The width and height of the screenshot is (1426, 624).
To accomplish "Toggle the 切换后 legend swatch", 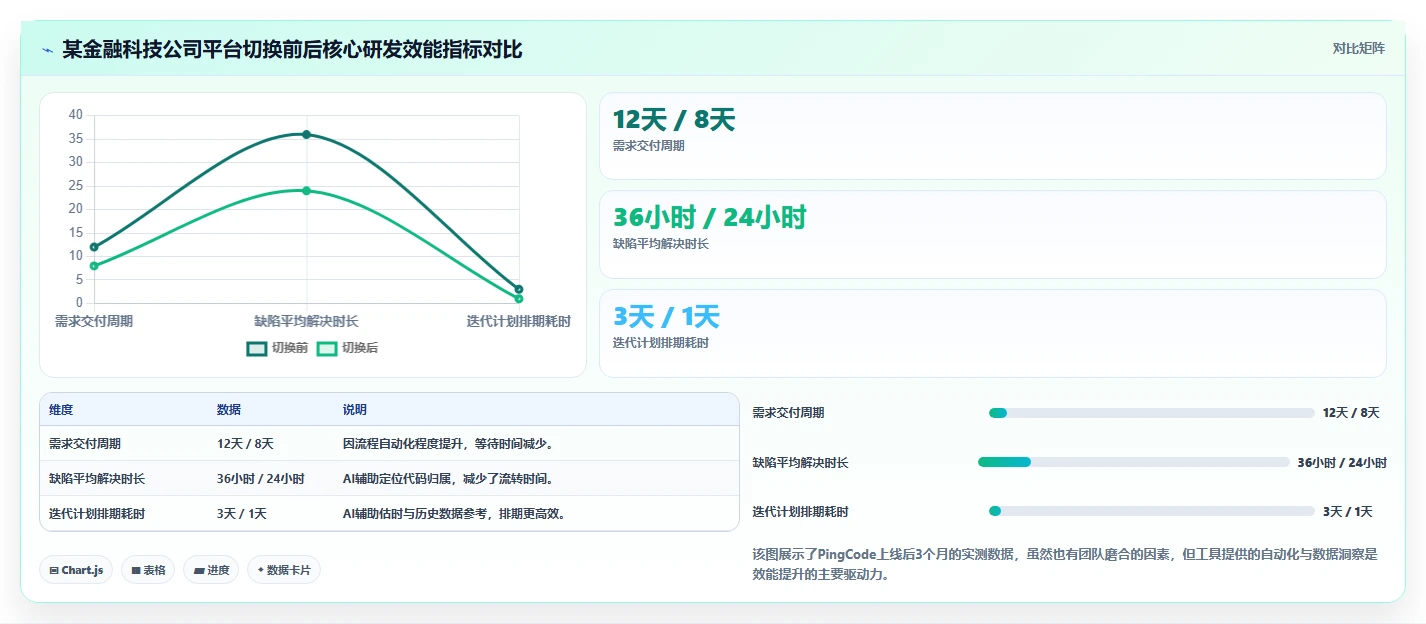I will coord(327,348).
